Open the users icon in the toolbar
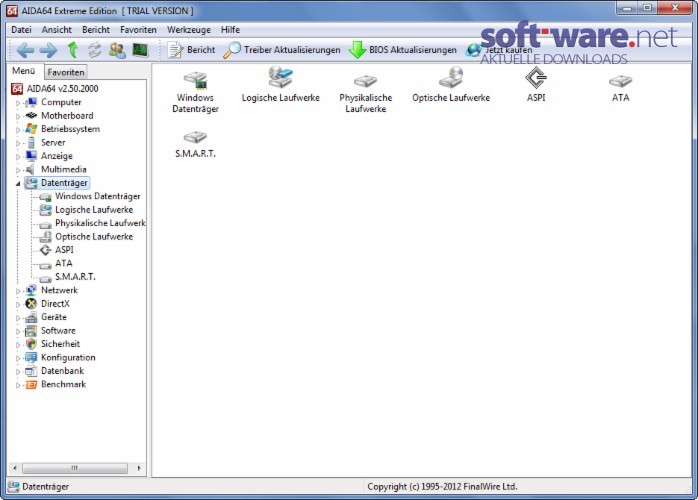This screenshot has height=500, width=698. (x=117, y=50)
